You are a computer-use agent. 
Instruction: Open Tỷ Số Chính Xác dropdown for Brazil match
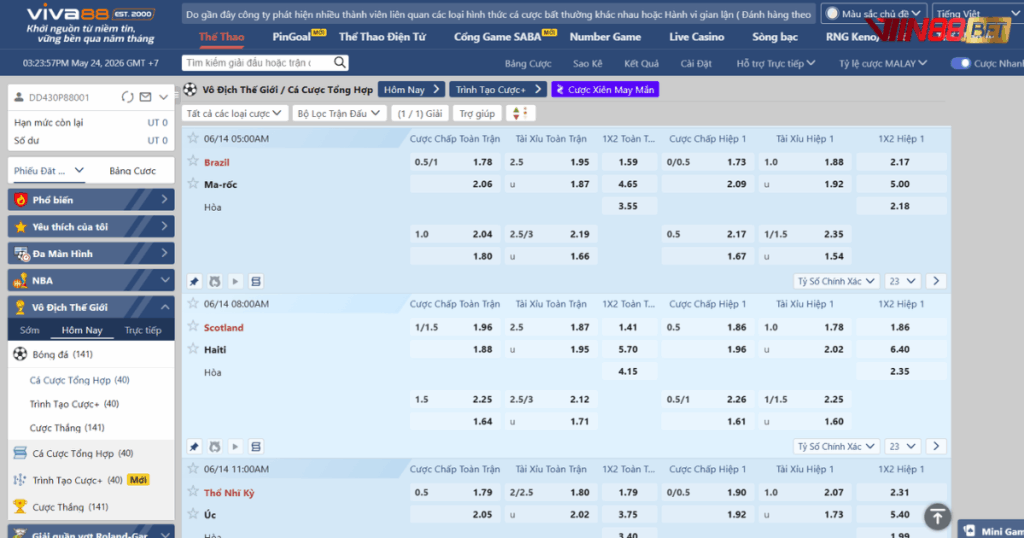(836, 281)
